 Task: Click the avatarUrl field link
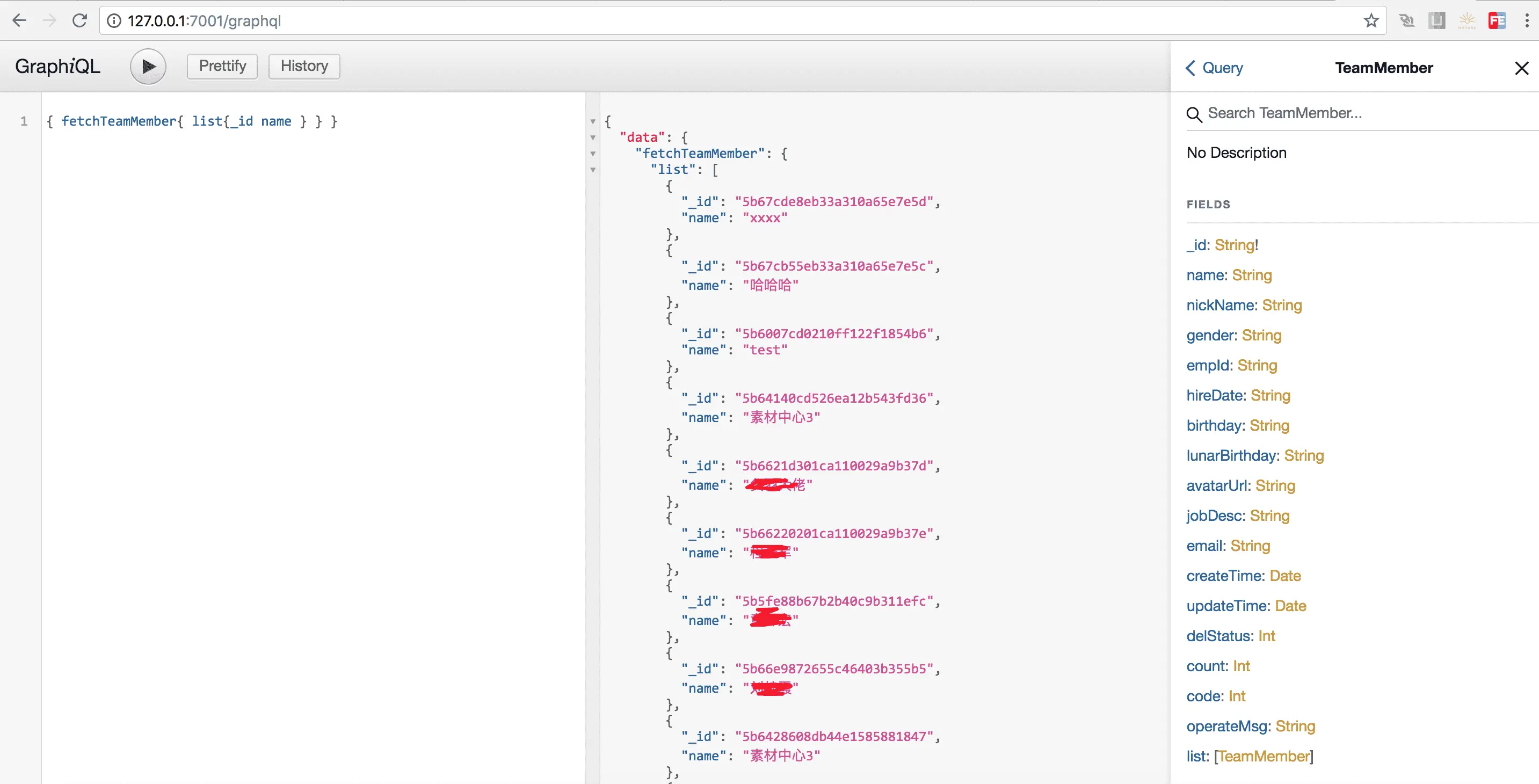[x=1217, y=486]
